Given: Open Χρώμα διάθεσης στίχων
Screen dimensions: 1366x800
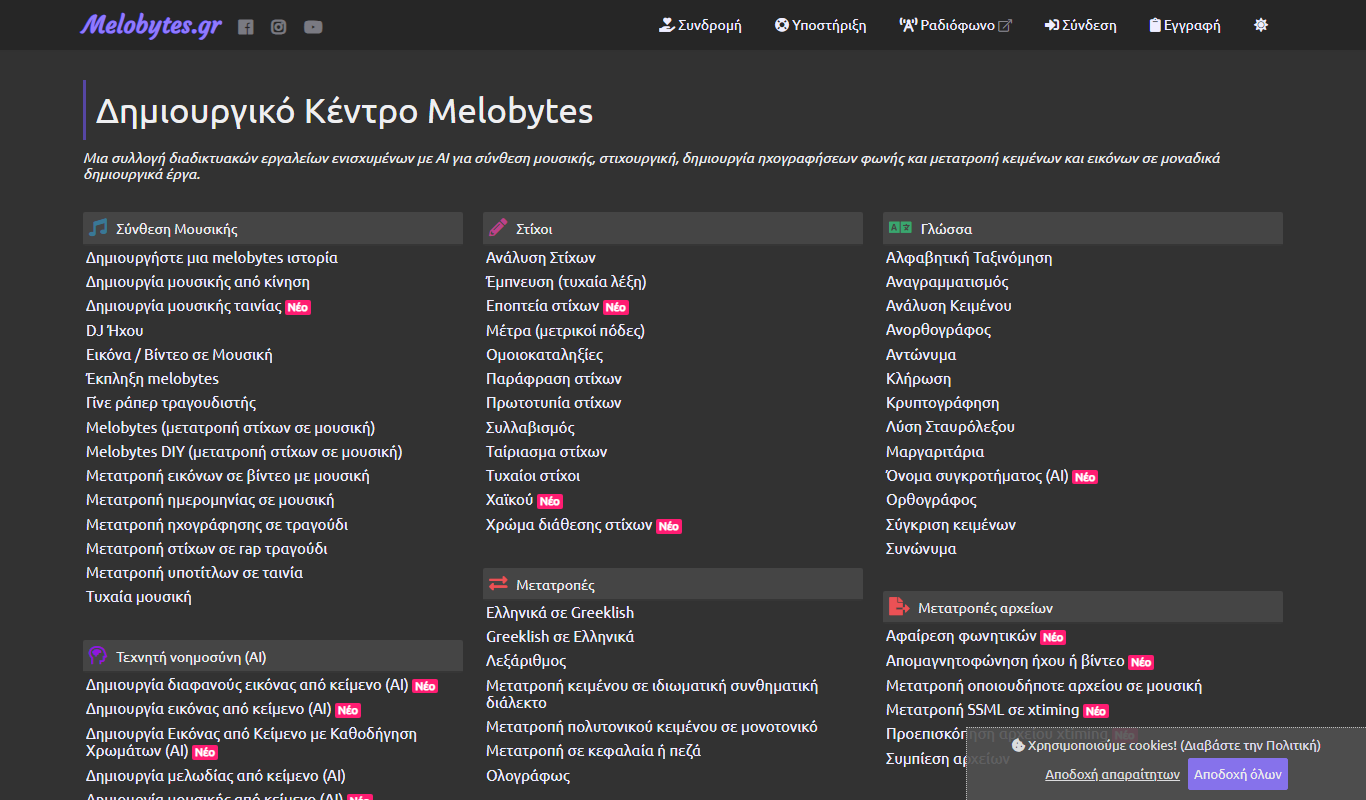Looking at the screenshot, I should 569,524.
